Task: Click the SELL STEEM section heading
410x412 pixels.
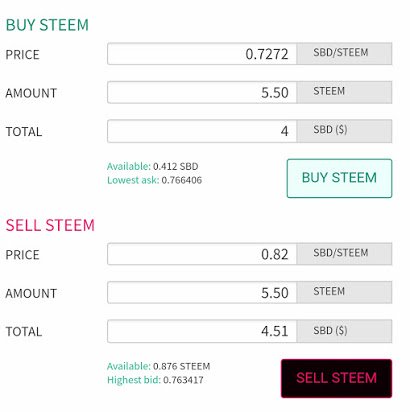Action: tap(50, 225)
